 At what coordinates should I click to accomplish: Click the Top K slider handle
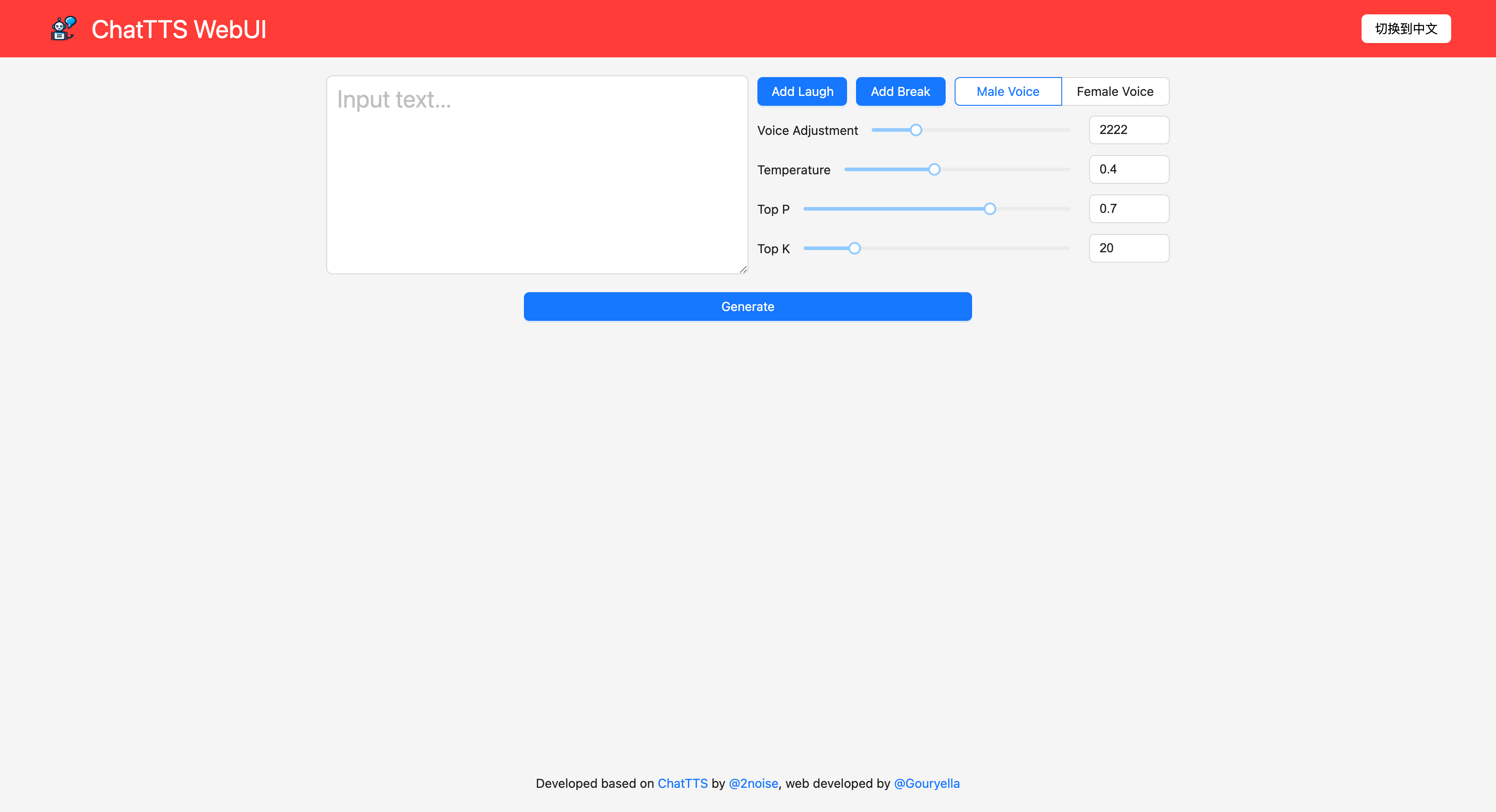click(854, 249)
